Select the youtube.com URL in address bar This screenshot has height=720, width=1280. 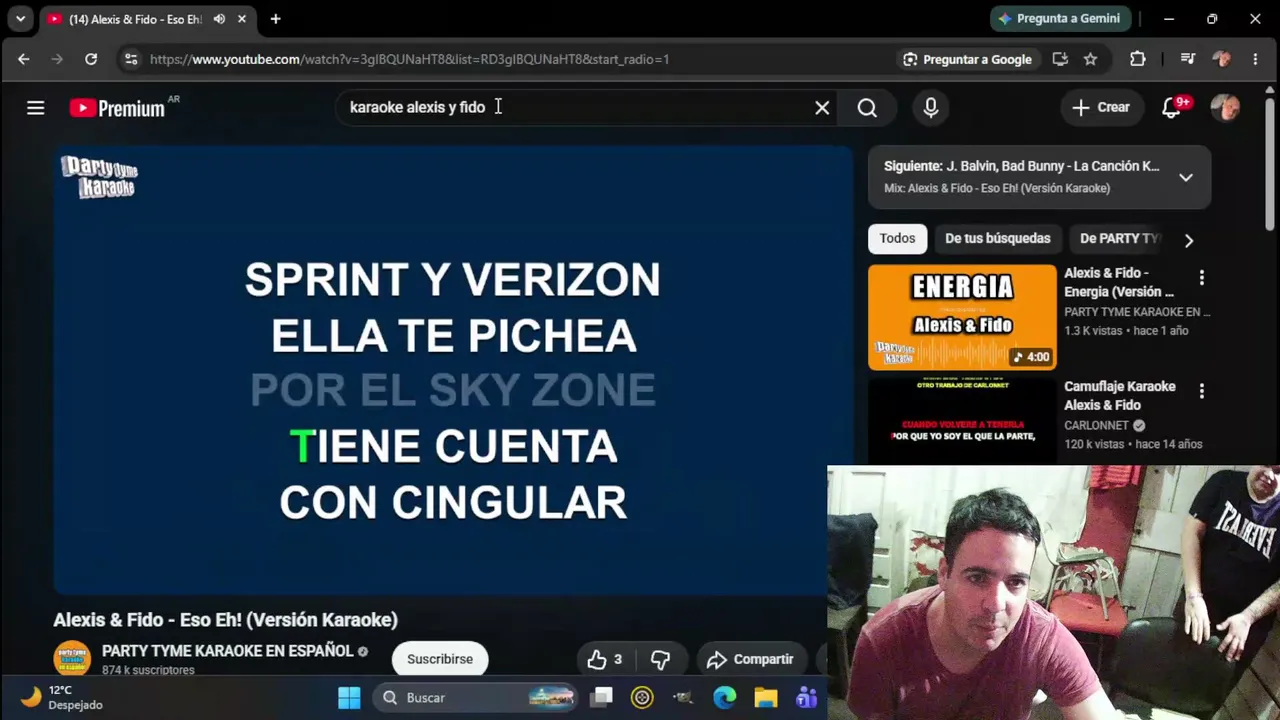(x=410, y=59)
